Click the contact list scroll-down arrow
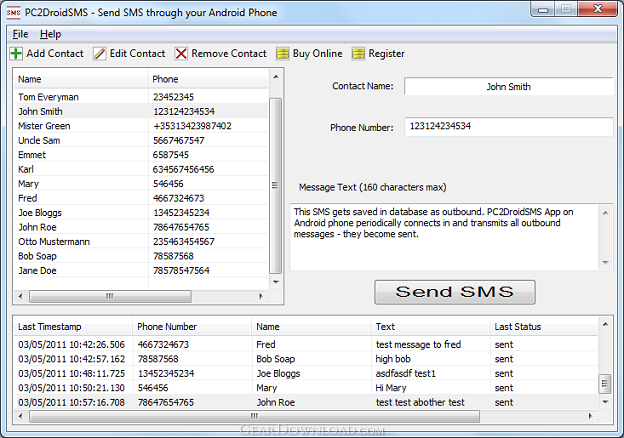The image size is (624, 438). pyautogui.click(x=275, y=282)
